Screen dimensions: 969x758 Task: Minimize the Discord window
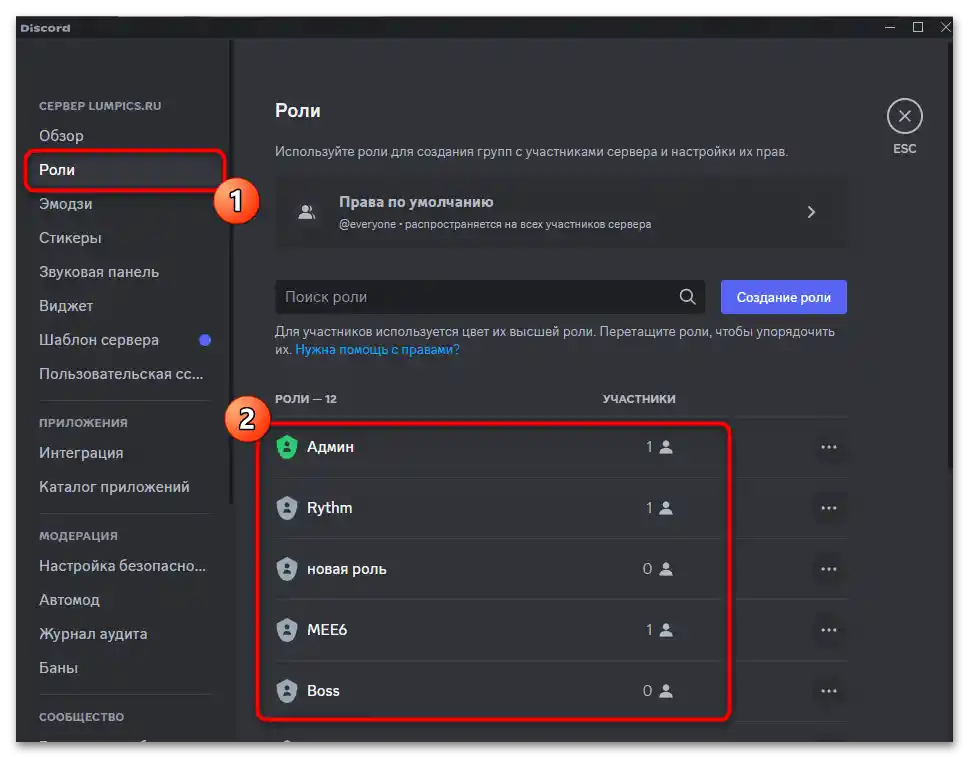[890, 27]
